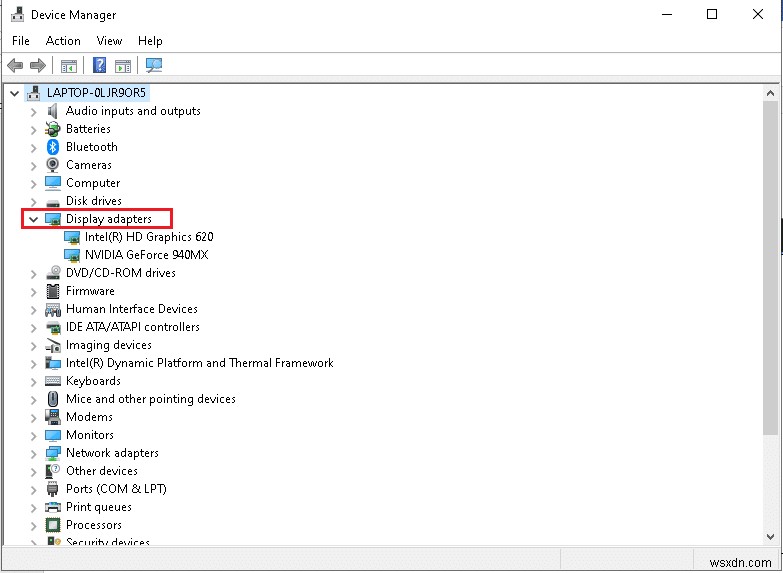Viewport: 783px width, 573px height.
Task: Click the Cameras webcam icon
Action: click(52, 165)
